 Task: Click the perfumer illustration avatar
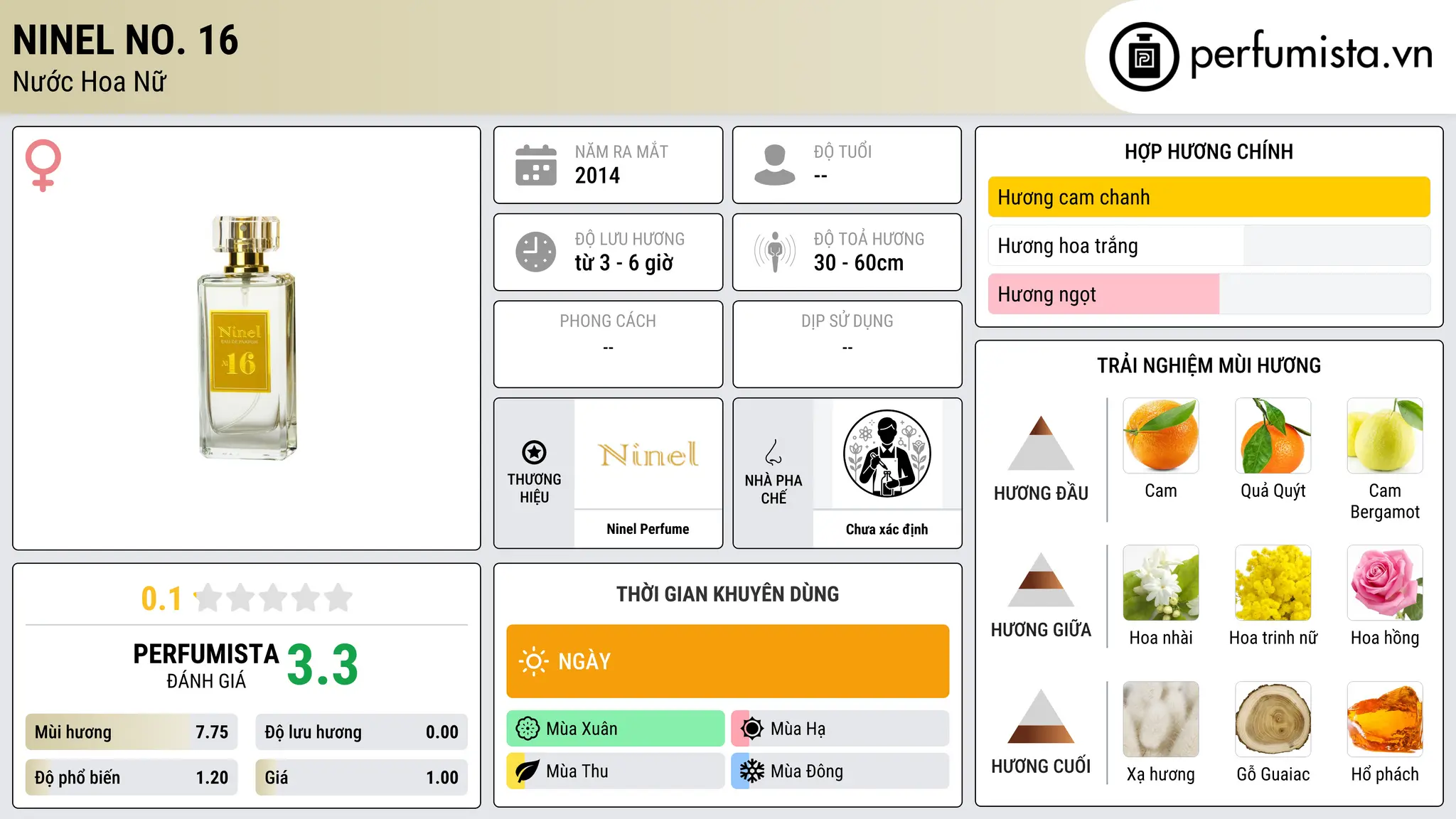click(887, 454)
